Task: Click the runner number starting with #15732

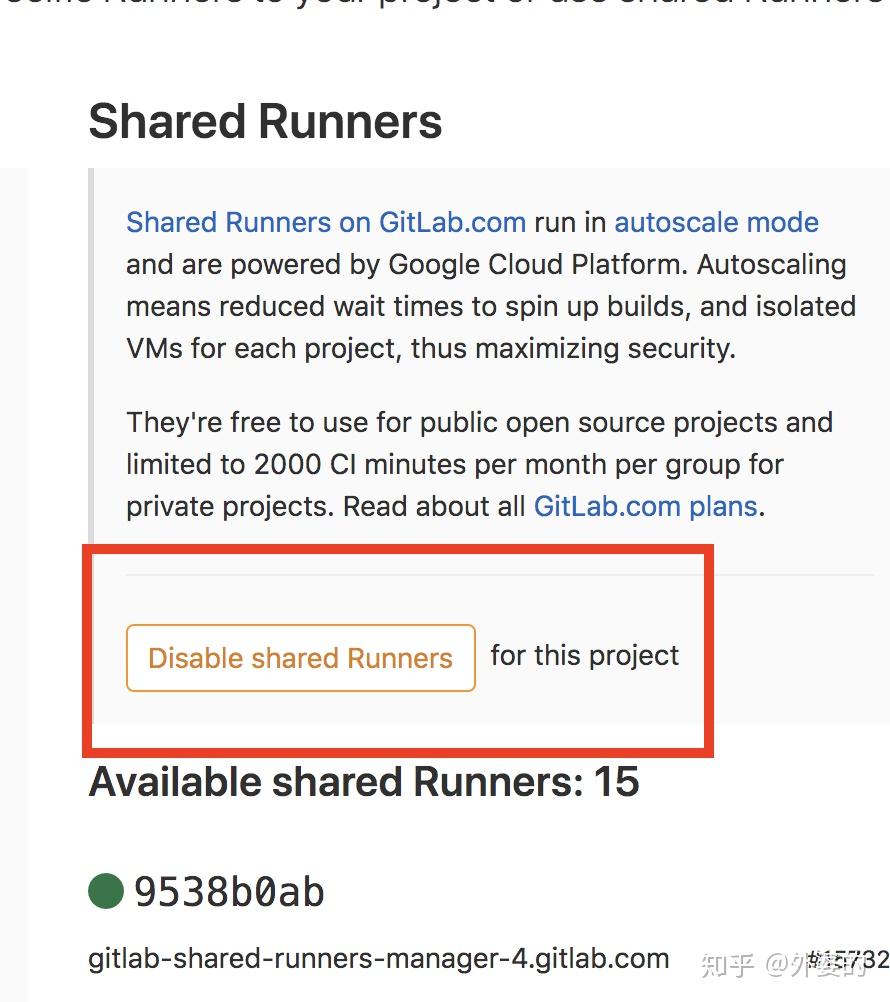Action: (x=850, y=961)
